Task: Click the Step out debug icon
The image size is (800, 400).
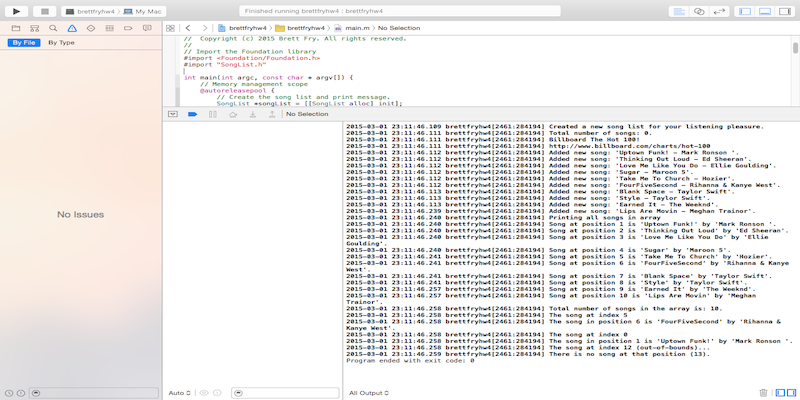Action: pyautogui.click(x=272, y=114)
